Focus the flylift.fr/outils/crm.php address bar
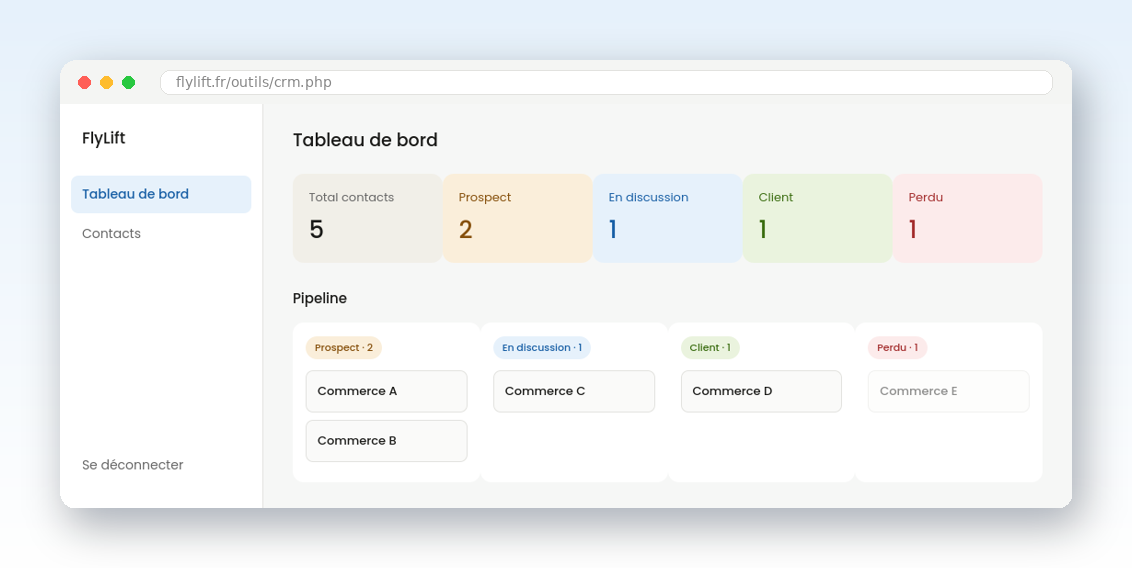This screenshot has height=568, width=1132. pyautogui.click(x=606, y=82)
